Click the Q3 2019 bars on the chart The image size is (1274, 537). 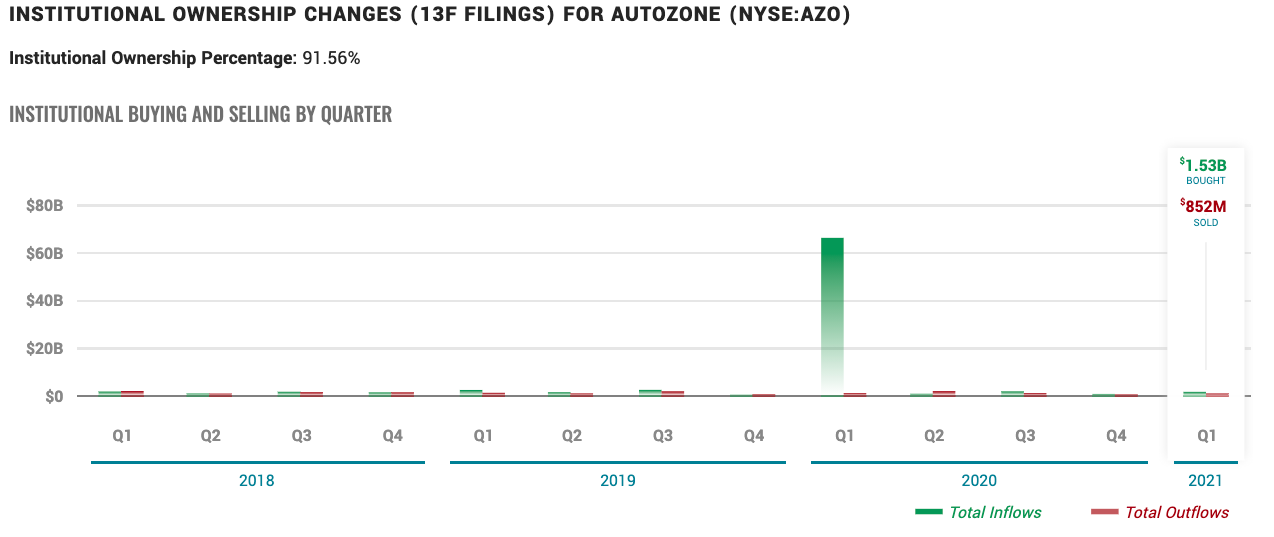662,393
